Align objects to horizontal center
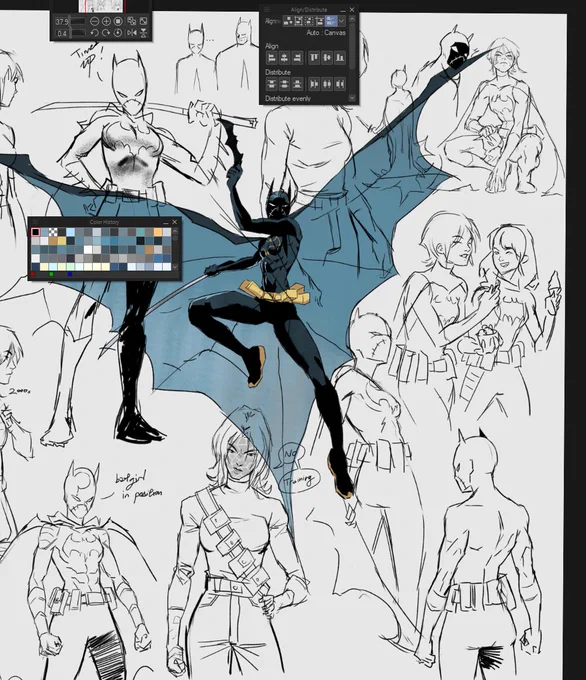The image size is (586, 680). pyautogui.click(x=285, y=58)
